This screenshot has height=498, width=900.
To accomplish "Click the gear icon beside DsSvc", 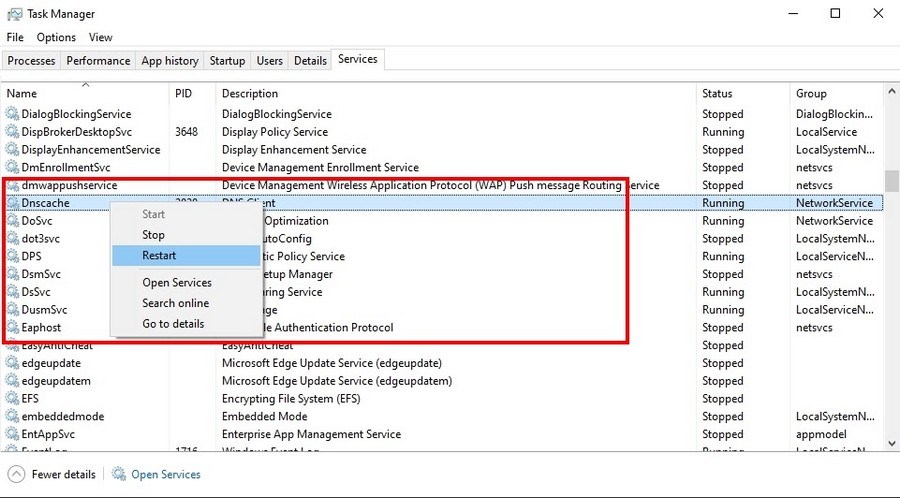I will tap(12, 291).
